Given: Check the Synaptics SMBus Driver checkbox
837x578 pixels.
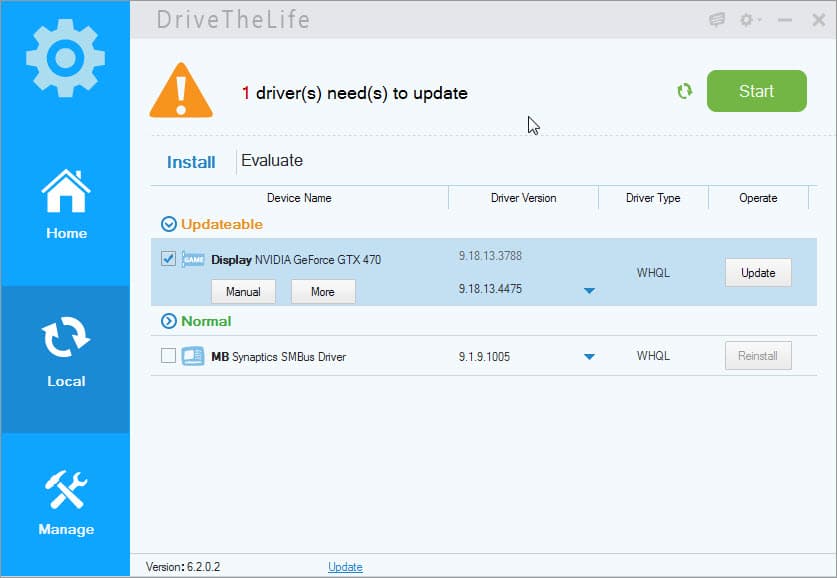Looking at the screenshot, I should (x=168, y=356).
